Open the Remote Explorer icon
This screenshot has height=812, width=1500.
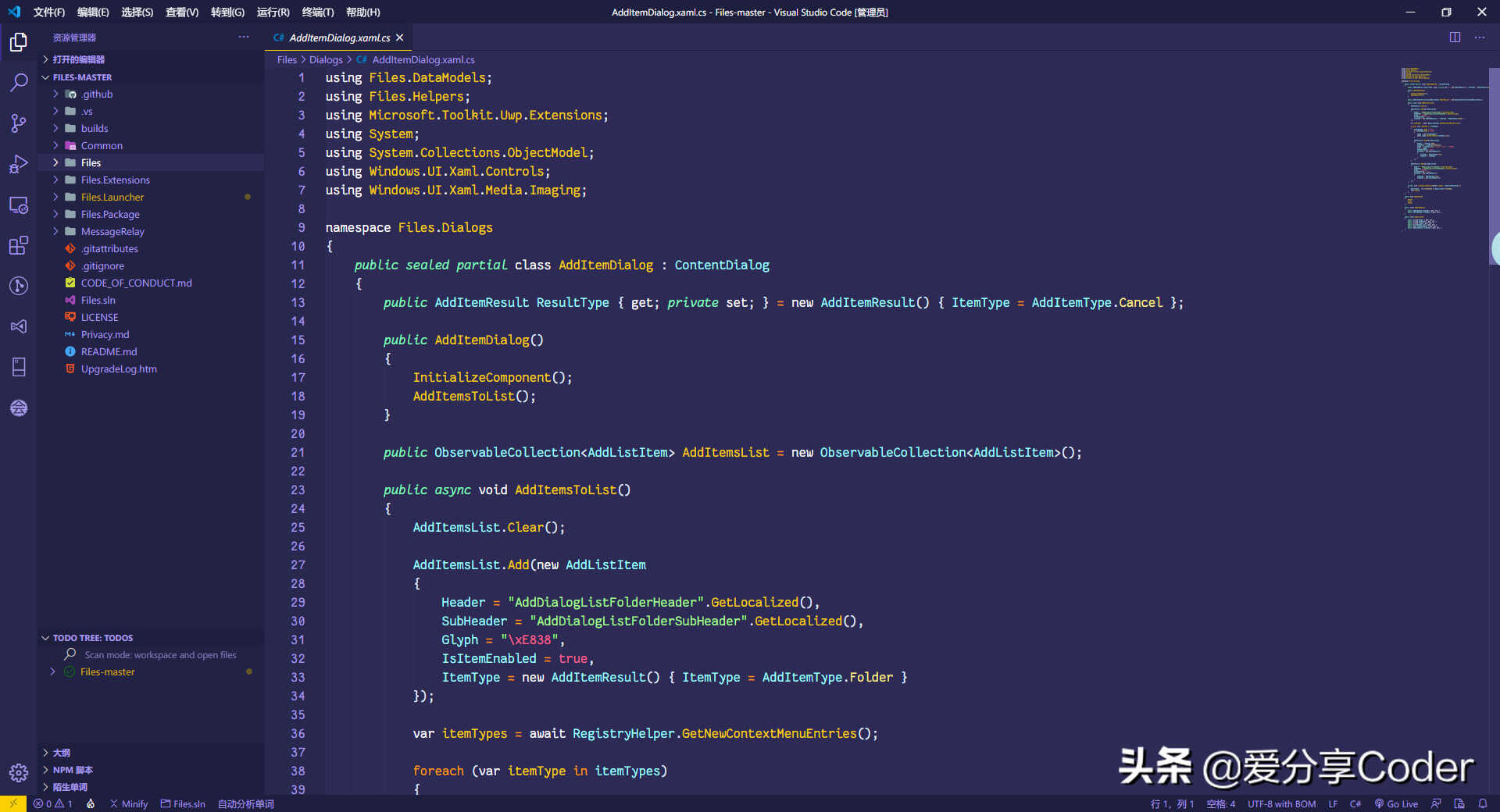(x=19, y=205)
